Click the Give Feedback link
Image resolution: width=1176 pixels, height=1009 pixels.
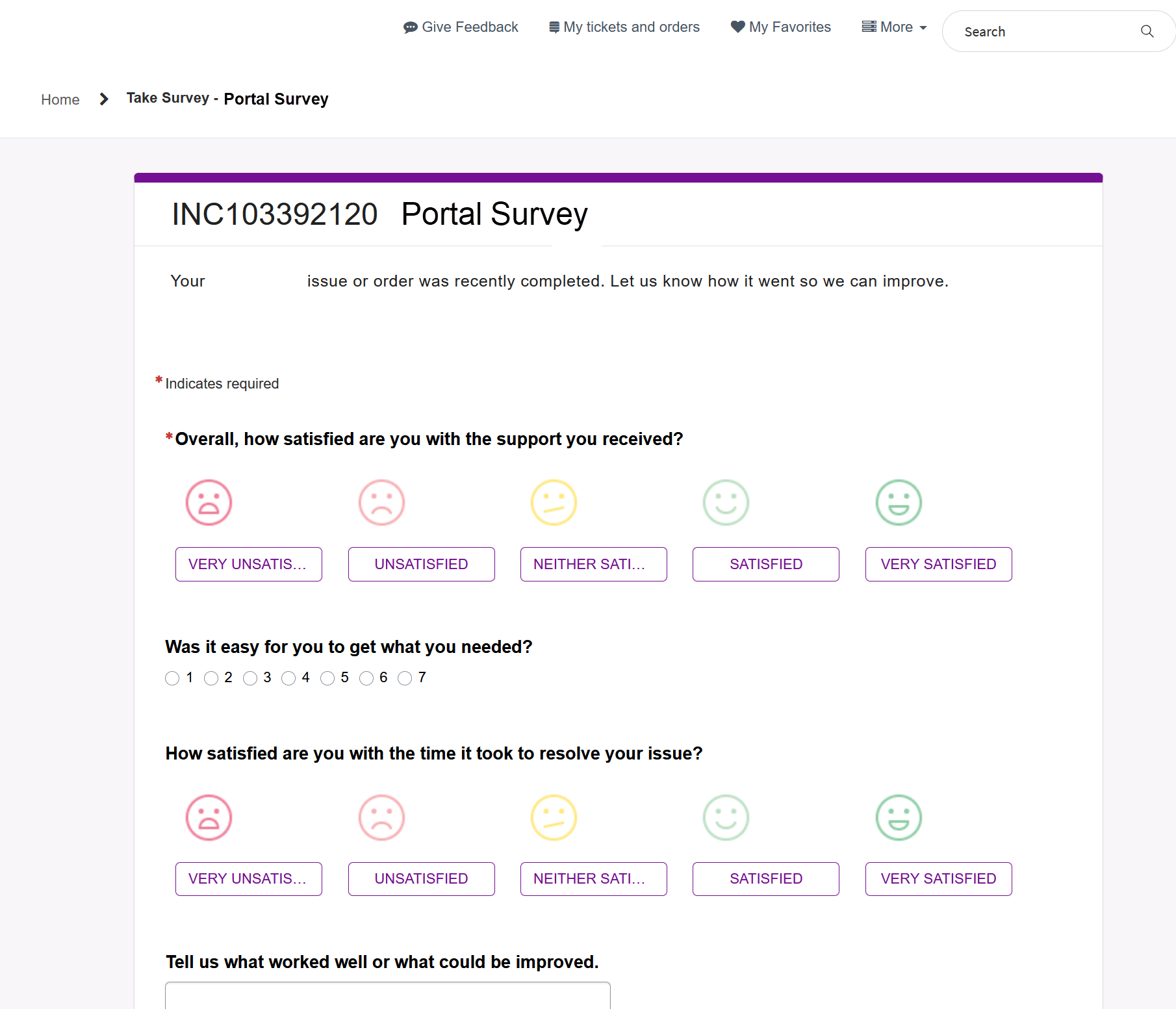coord(461,27)
